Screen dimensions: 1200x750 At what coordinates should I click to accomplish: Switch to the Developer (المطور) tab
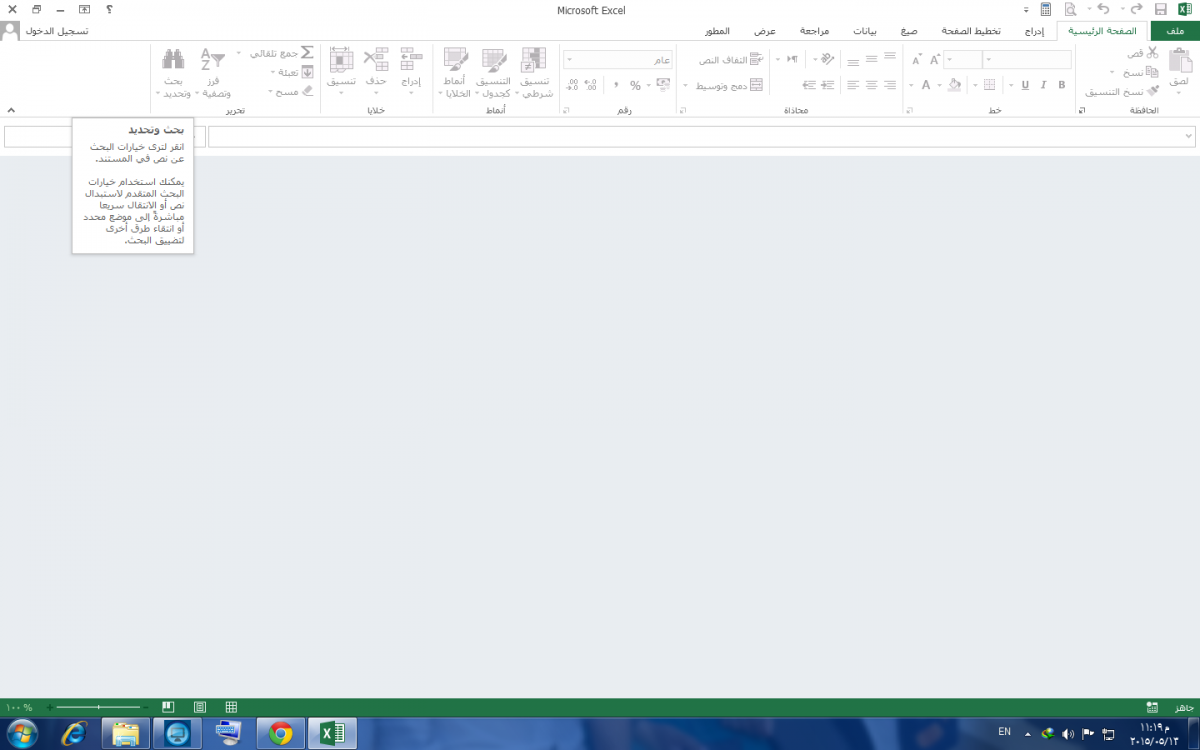(x=716, y=31)
